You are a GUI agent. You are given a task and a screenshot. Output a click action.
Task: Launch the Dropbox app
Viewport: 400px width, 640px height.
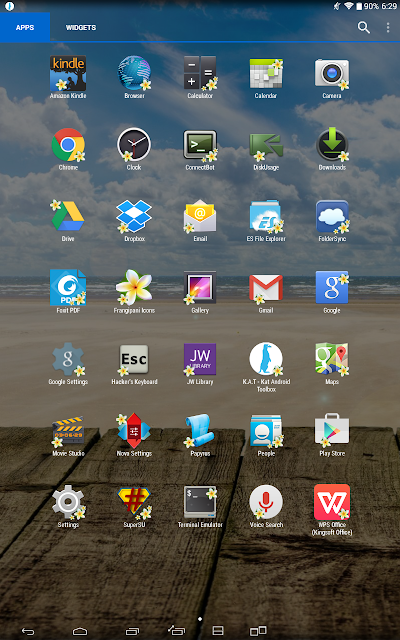[134, 216]
